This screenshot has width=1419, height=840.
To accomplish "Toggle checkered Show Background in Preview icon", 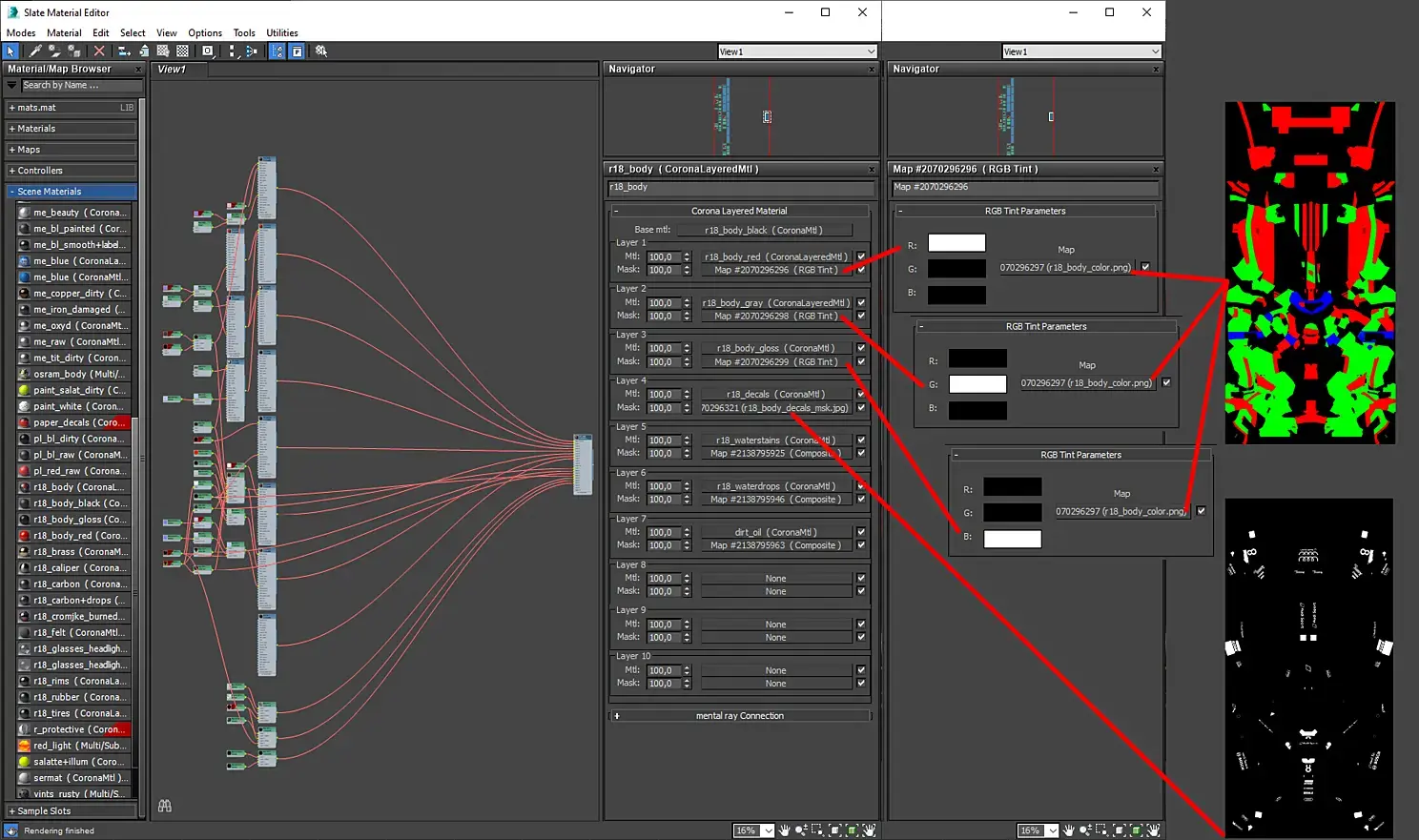I will pyautogui.click(x=182, y=51).
